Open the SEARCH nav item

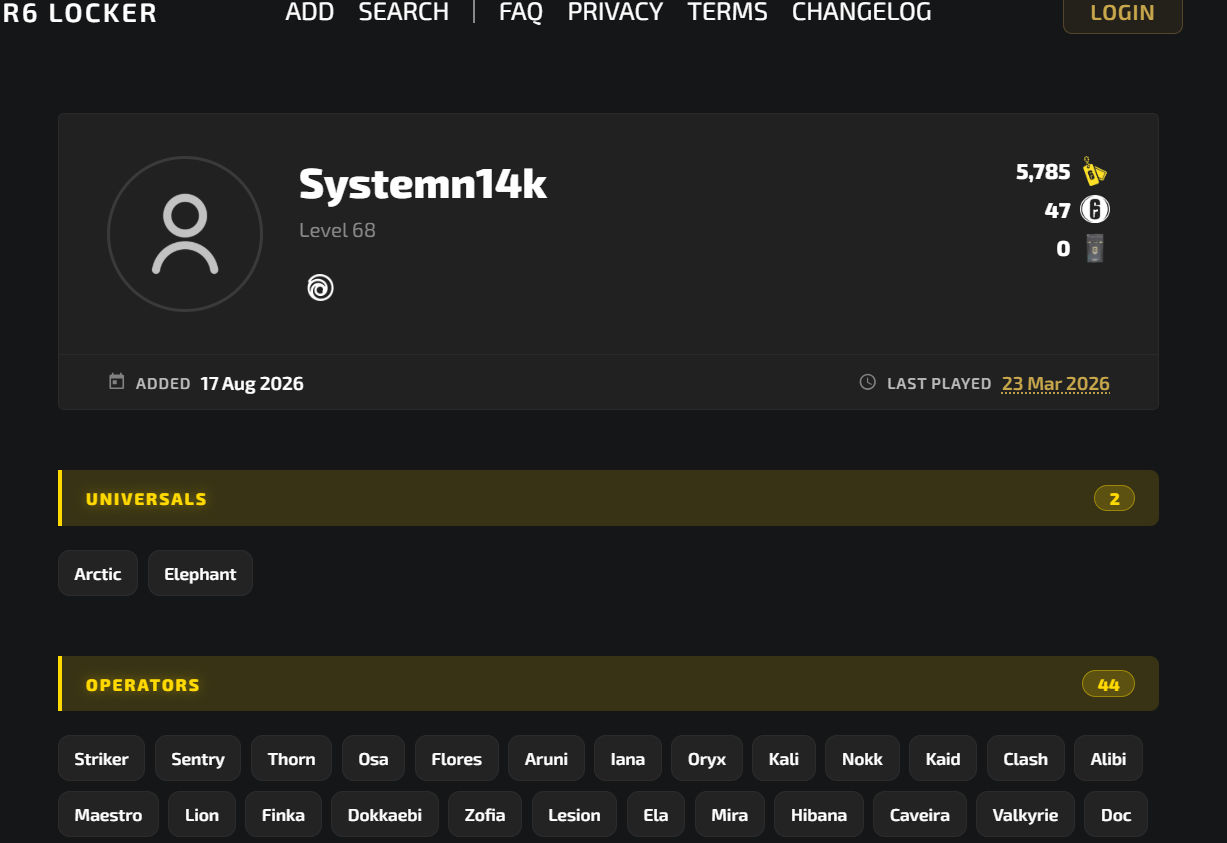pos(404,12)
